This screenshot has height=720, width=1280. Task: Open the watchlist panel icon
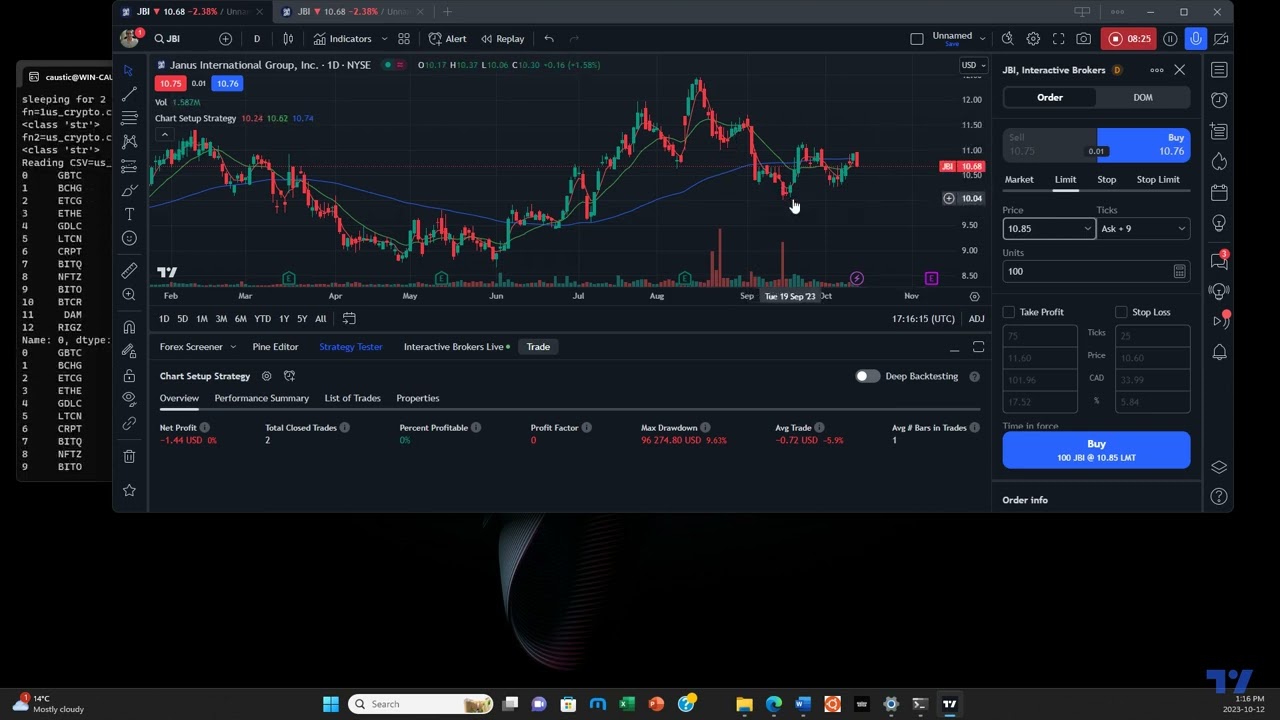coord(1219,70)
